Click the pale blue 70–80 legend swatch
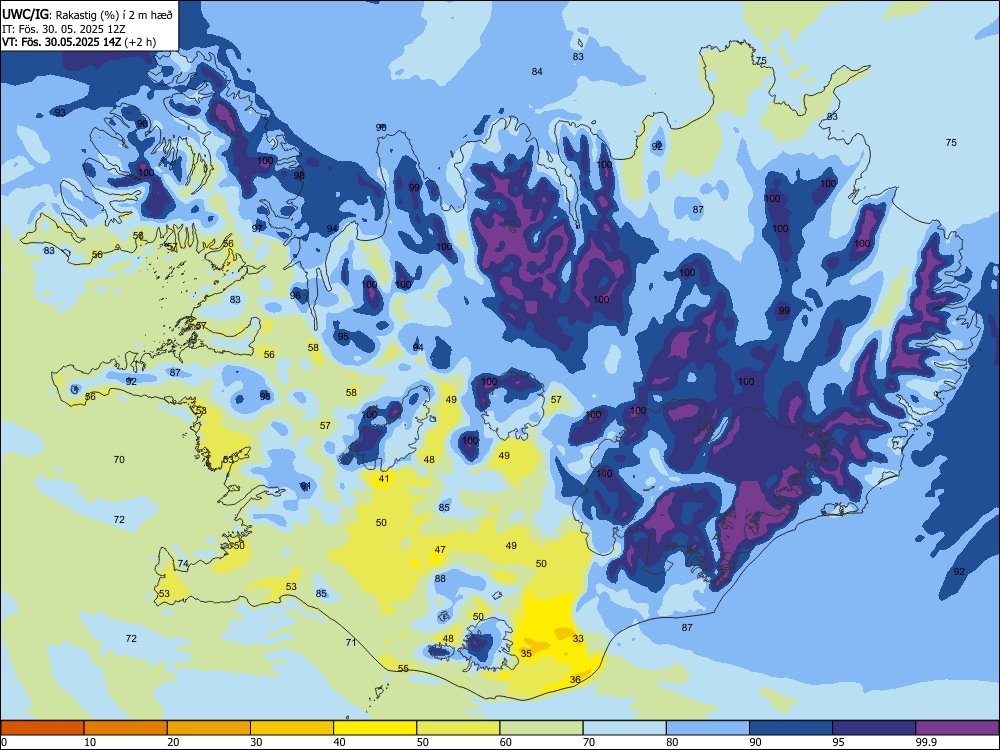Viewport: 1000px width, 750px height. click(x=624, y=728)
